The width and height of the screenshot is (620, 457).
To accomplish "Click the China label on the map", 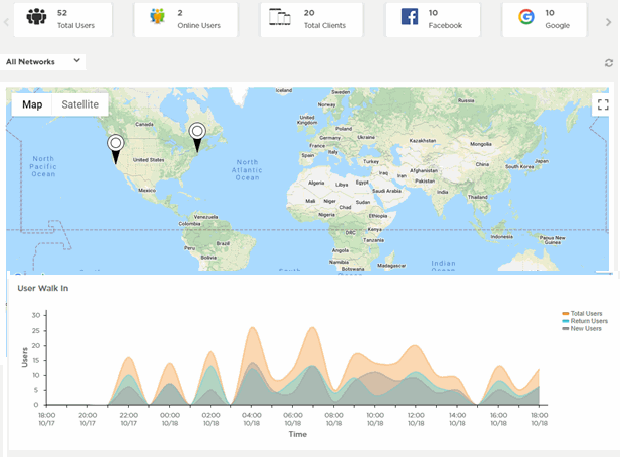I will [x=482, y=164].
